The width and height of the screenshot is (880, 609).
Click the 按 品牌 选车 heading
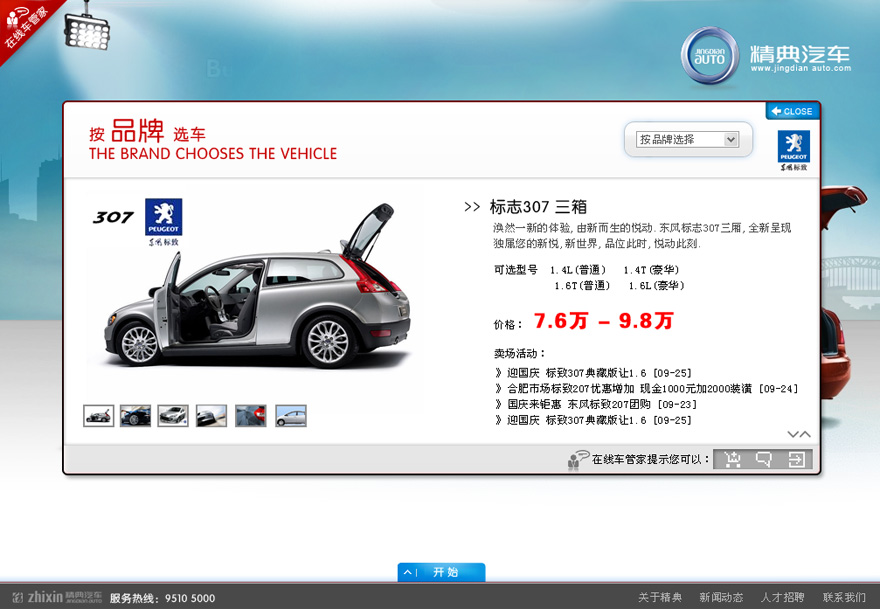click(x=147, y=131)
